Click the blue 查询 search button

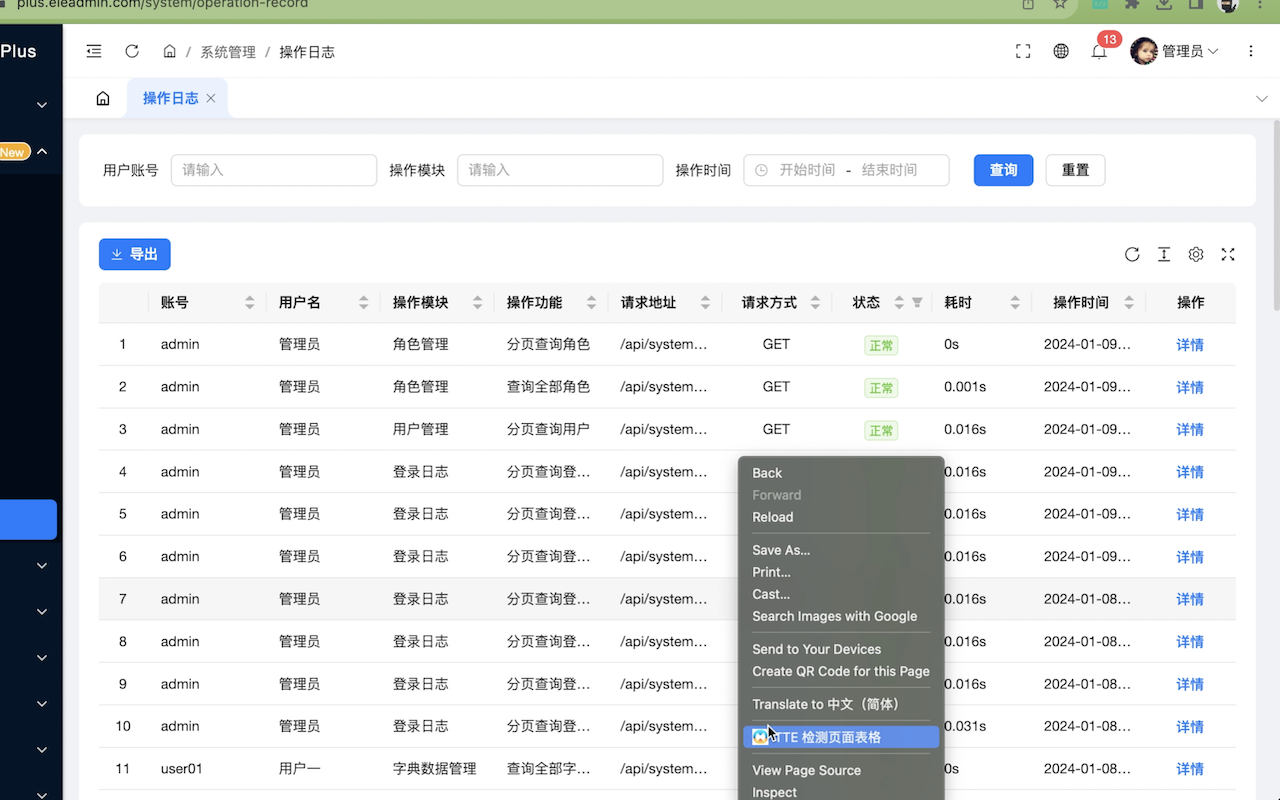tap(1003, 170)
